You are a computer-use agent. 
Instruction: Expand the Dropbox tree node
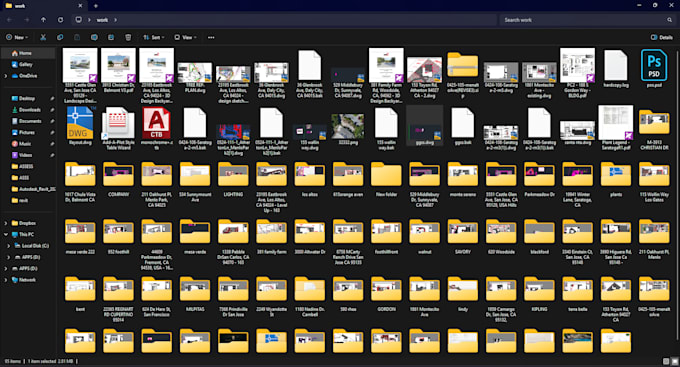[x=6, y=223]
